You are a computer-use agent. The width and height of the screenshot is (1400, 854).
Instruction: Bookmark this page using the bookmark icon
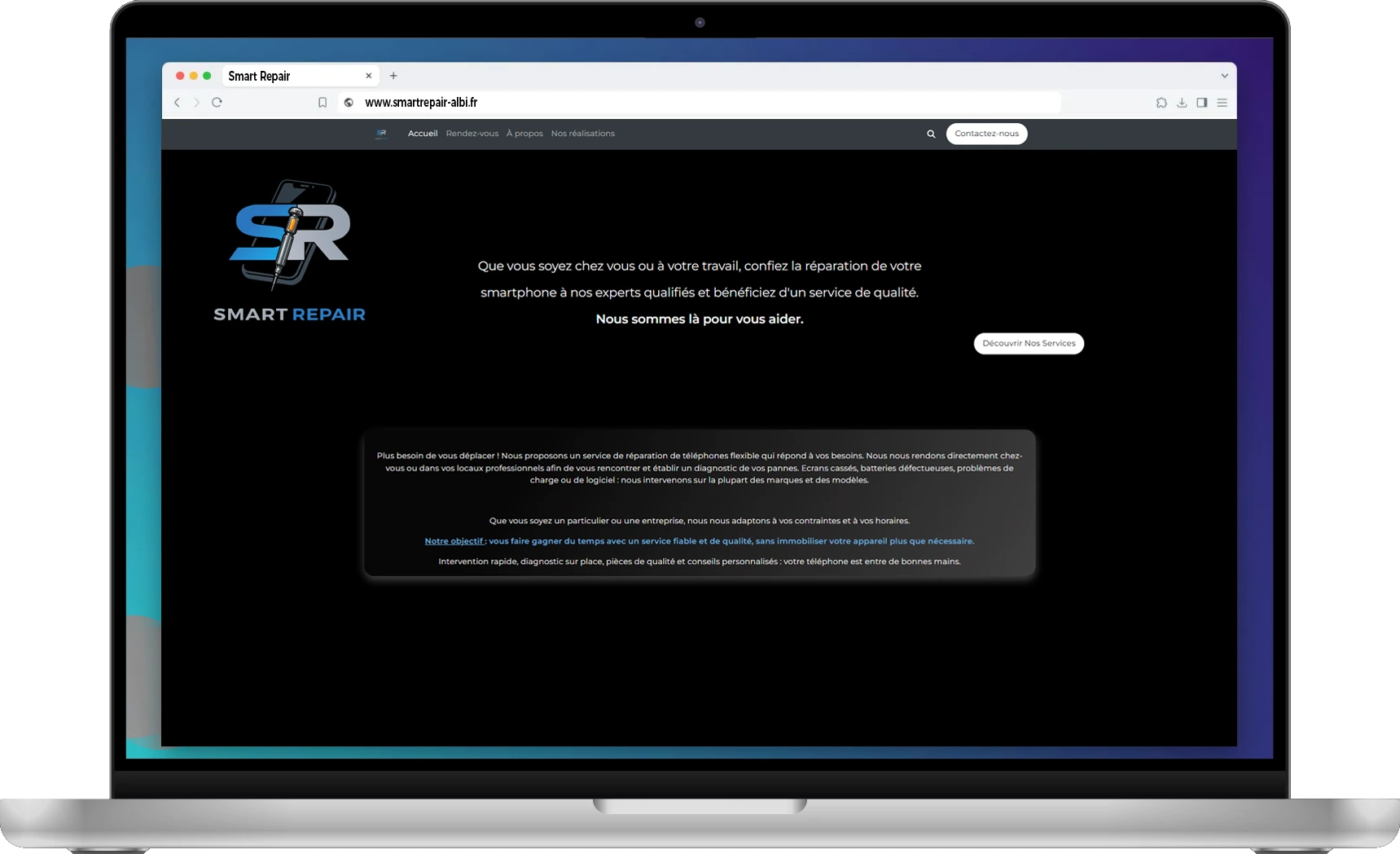[x=323, y=103]
